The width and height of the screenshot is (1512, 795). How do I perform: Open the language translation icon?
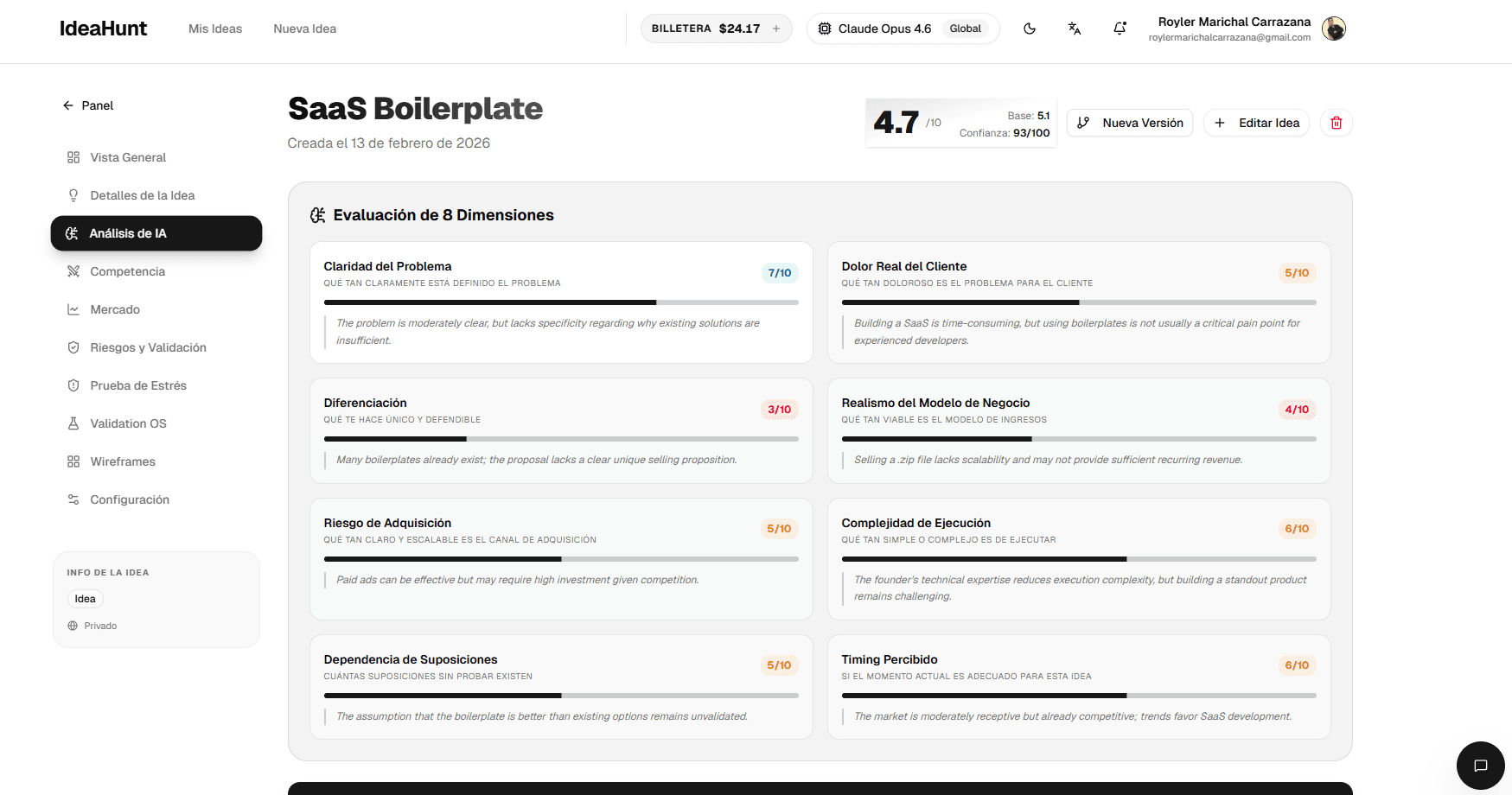(1075, 29)
